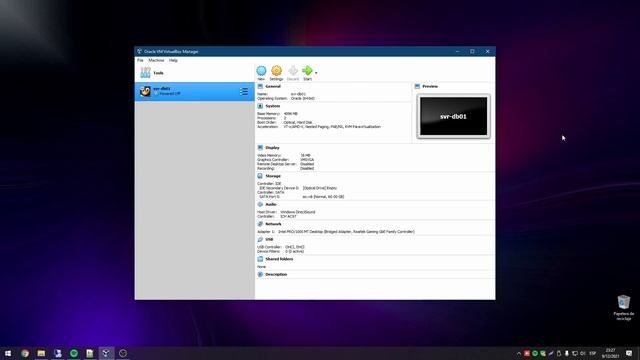Click the Preview panel header icon
Viewport: 640px width, 360px height.
[417, 87]
